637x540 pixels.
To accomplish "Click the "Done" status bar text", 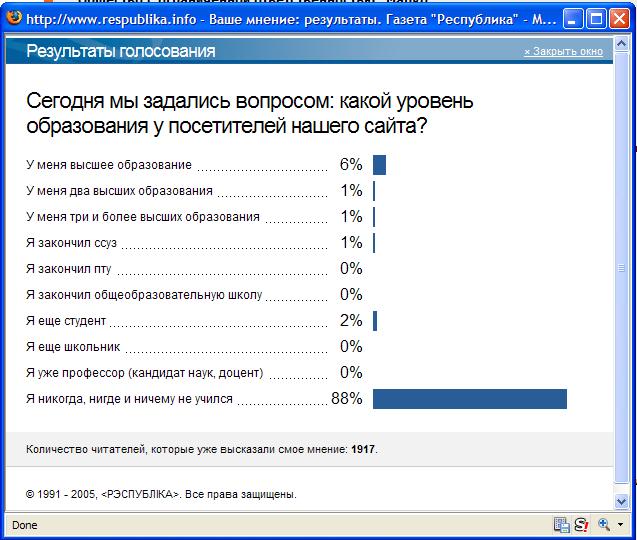I will coord(25,525).
